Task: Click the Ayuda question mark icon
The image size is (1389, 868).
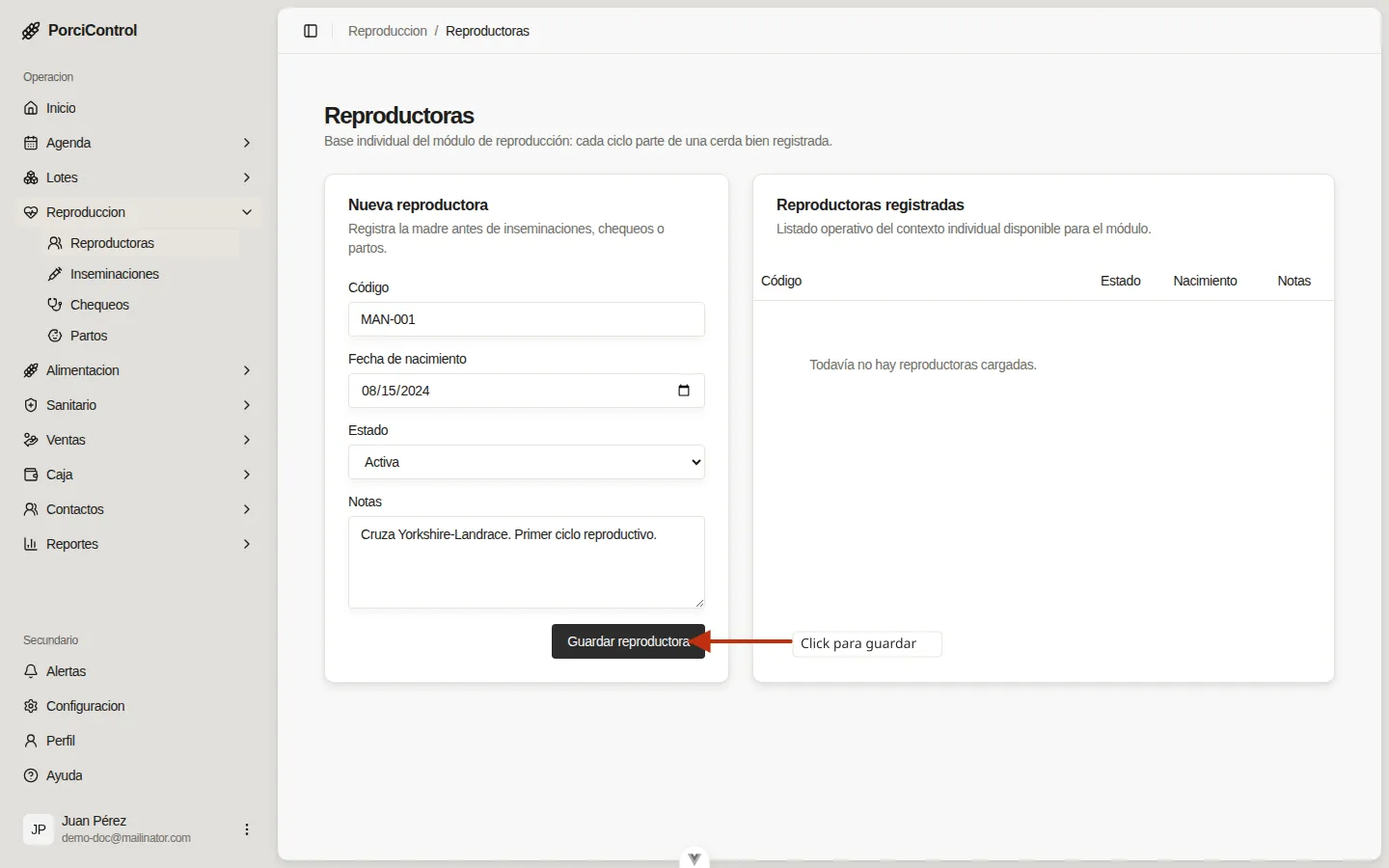Action: coord(31,775)
